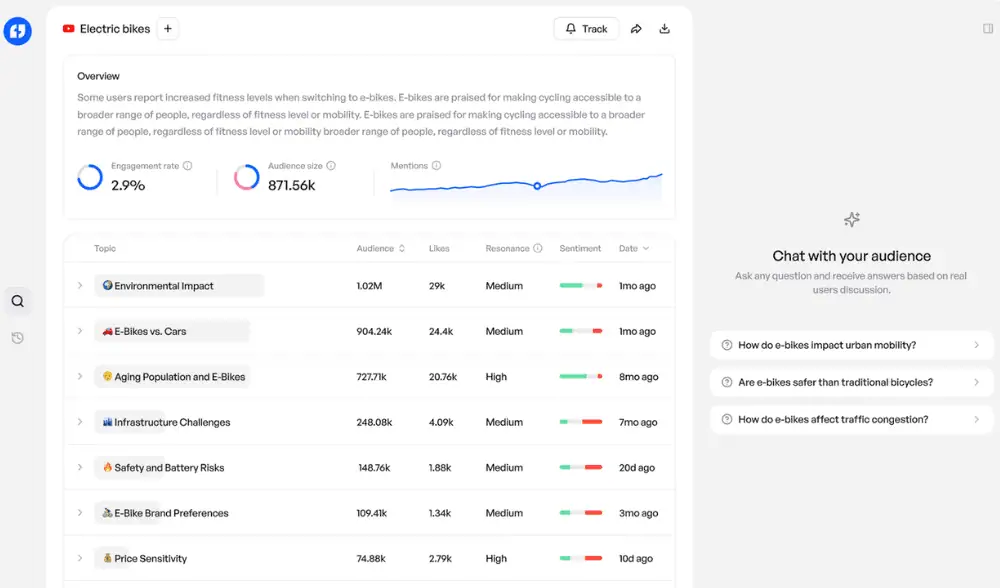Expand the Price Sensitivity topic row

(80, 558)
